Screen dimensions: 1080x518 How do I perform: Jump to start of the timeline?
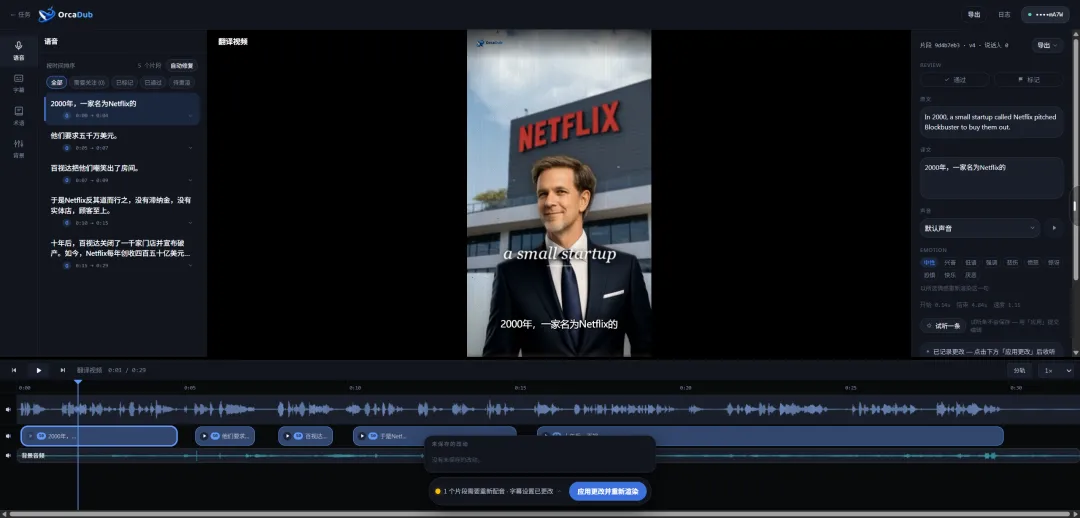[x=14, y=370]
